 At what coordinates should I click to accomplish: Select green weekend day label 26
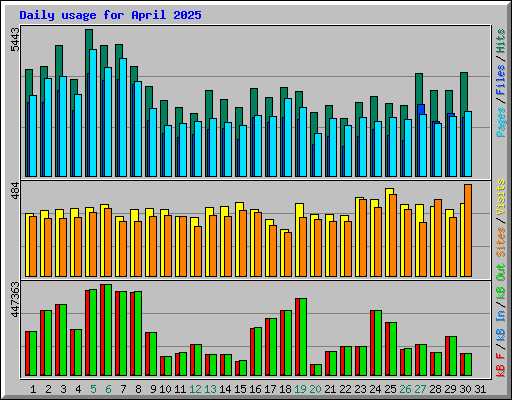click(405, 389)
